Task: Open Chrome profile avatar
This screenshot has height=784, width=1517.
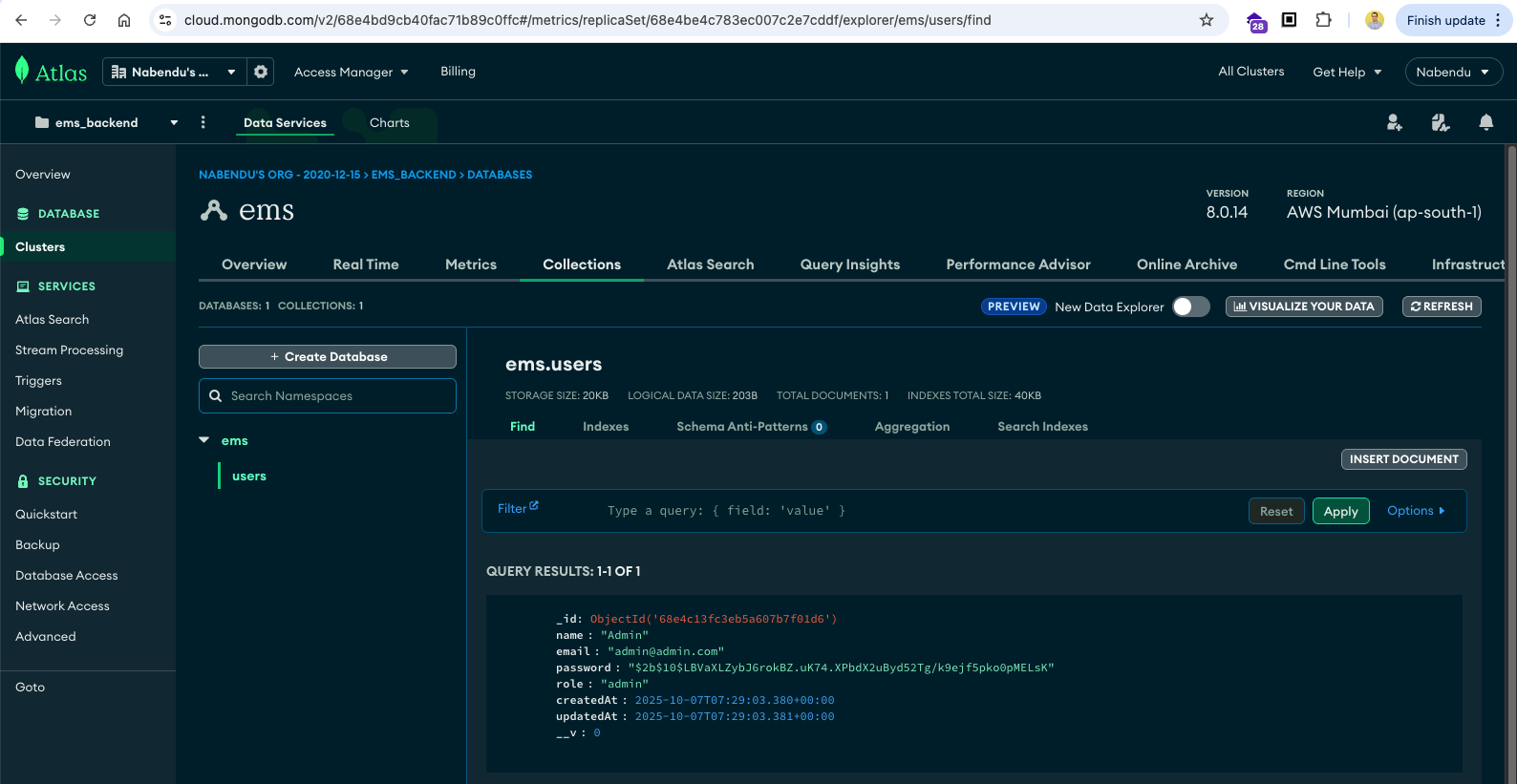Action: 1375,20
